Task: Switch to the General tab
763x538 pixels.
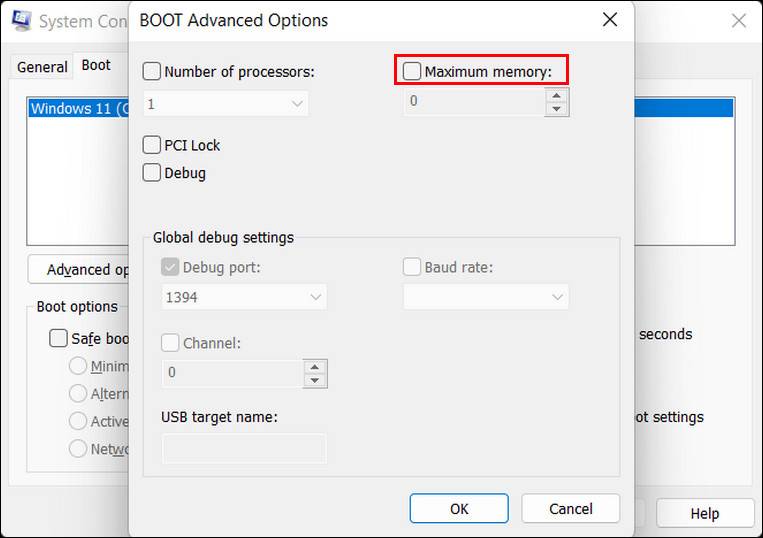Action: [x=42, y=67]
